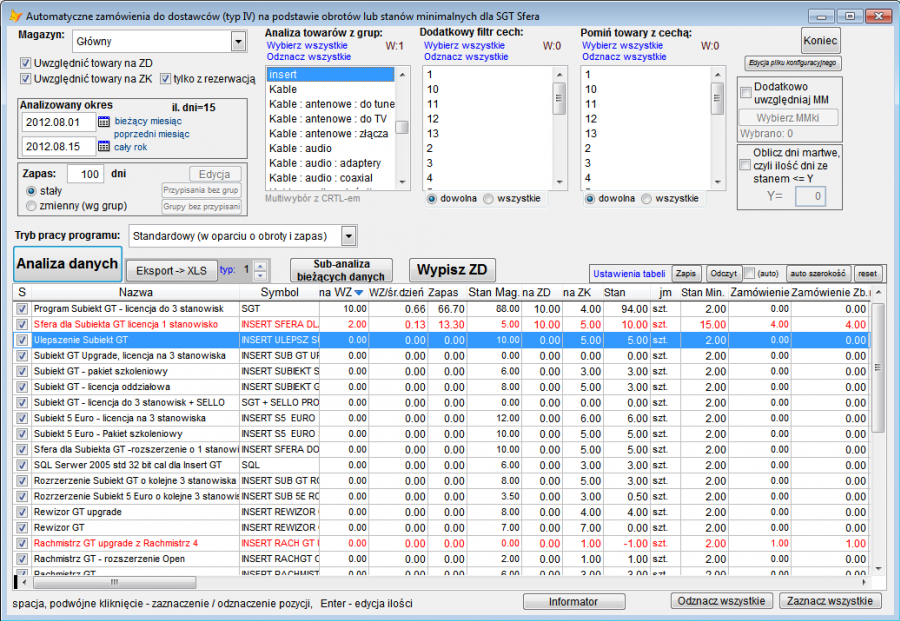Click the Koniec button
Image resolution: width=900 pixels, height=621 pixels.
(x=820, y=41)
